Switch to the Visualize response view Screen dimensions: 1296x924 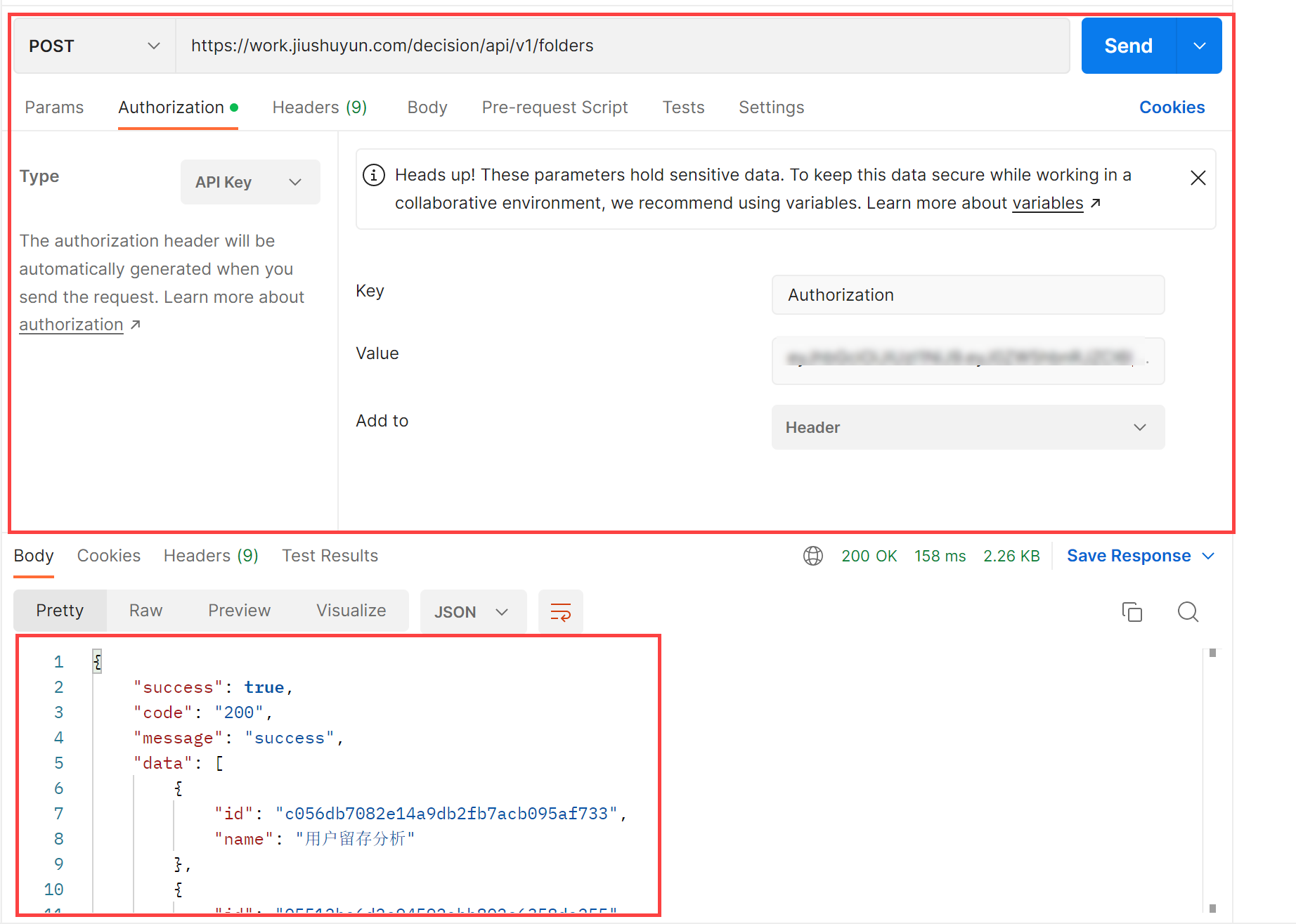click(x=351, y=611)
